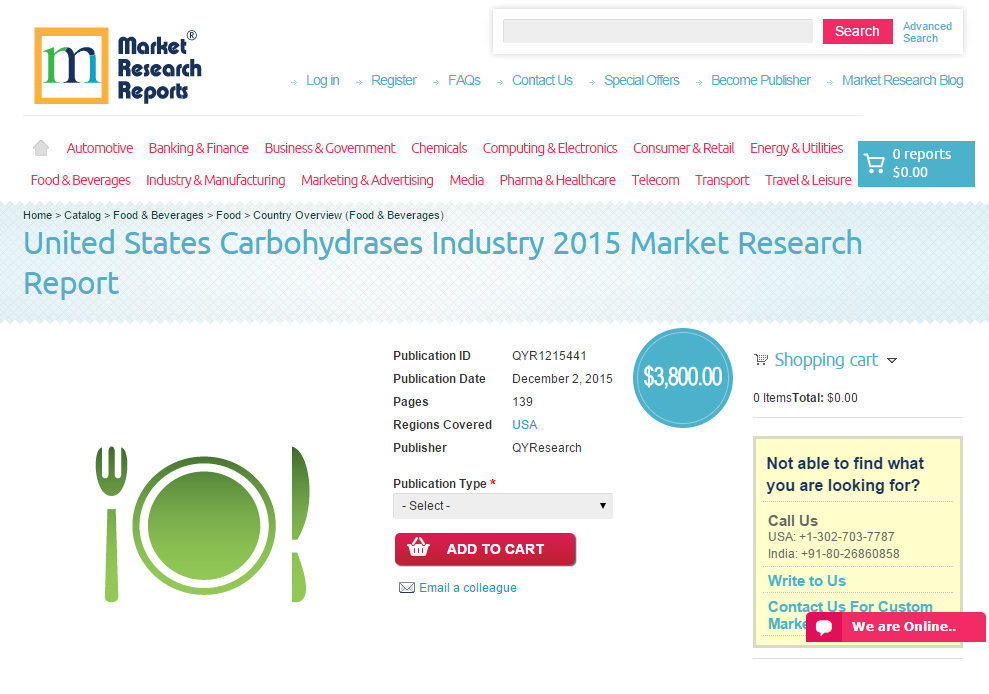Click the report title heading
989x694 pixels.
pos(443,263)
